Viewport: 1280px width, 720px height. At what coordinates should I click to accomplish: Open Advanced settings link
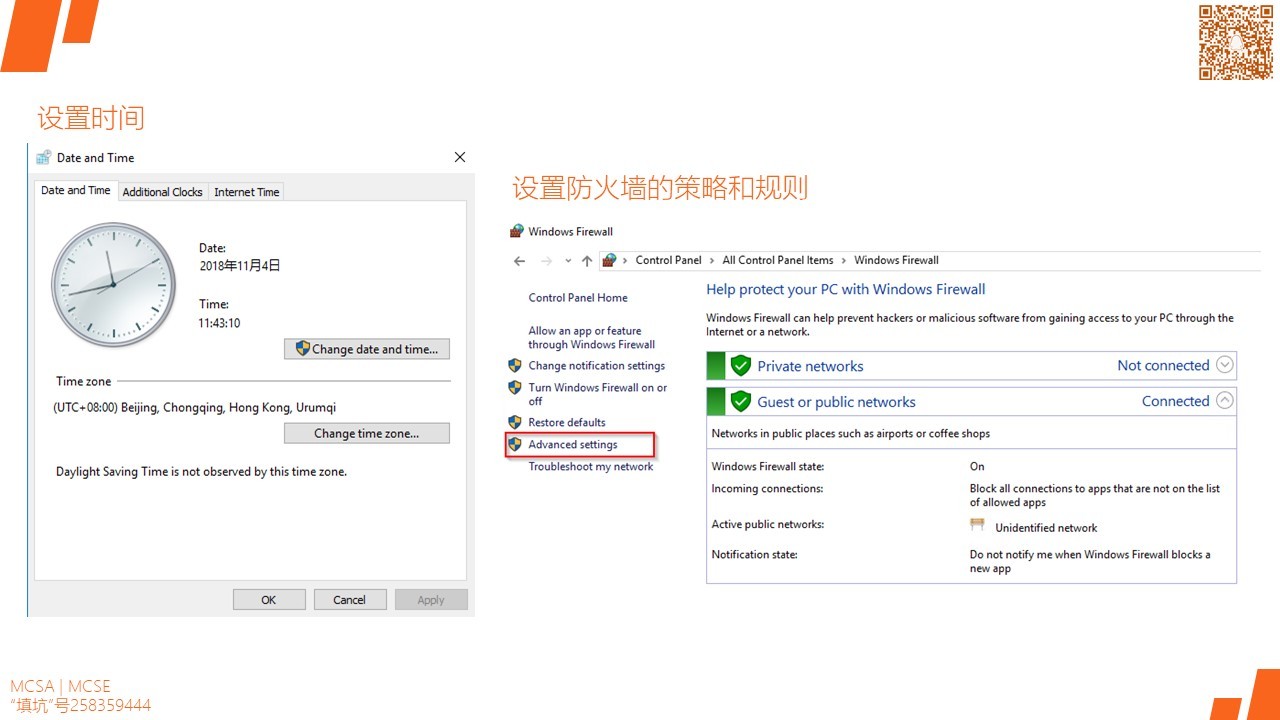click(573, 444)
